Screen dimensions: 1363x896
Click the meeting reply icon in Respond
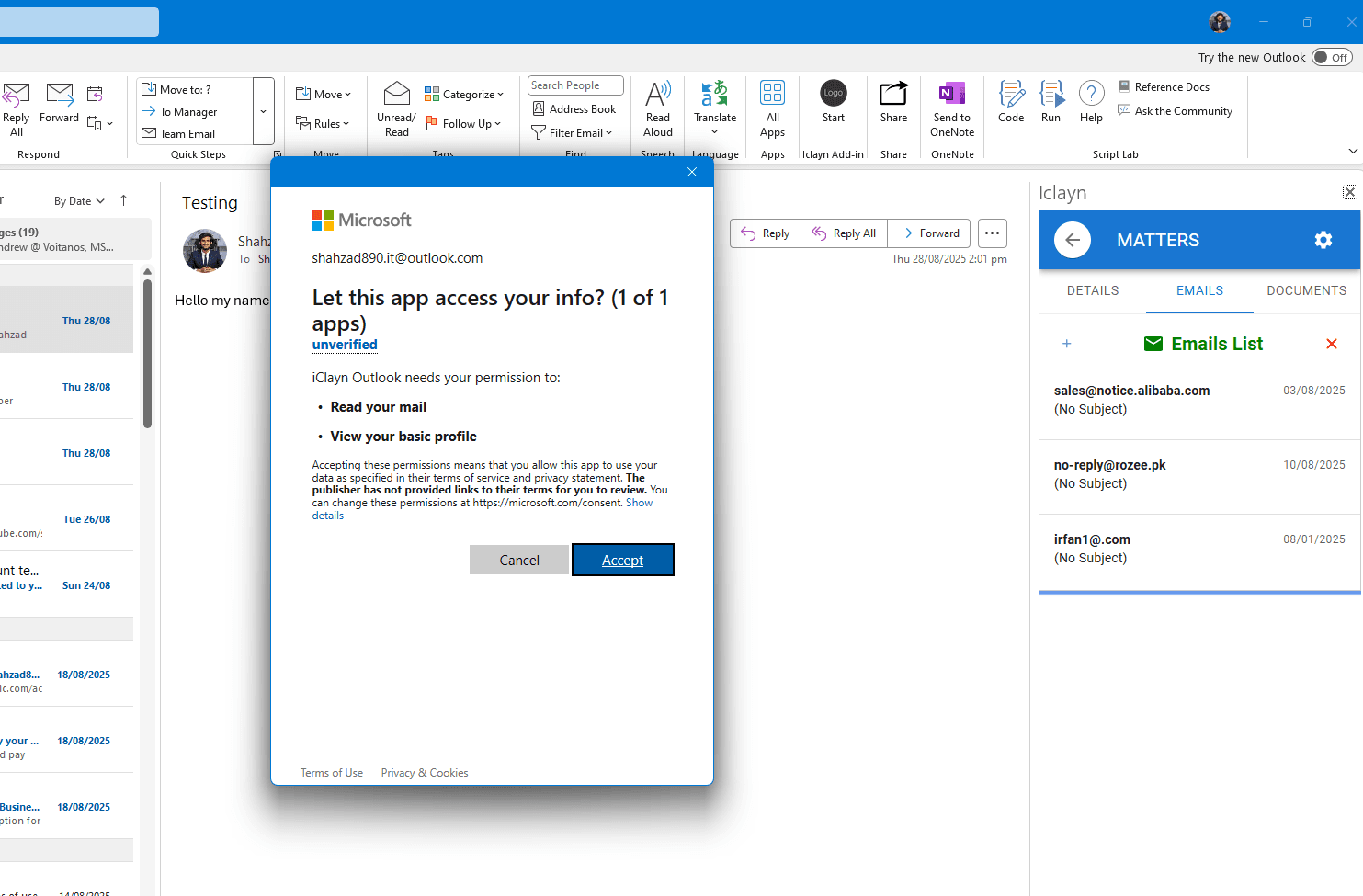[95, 94]
